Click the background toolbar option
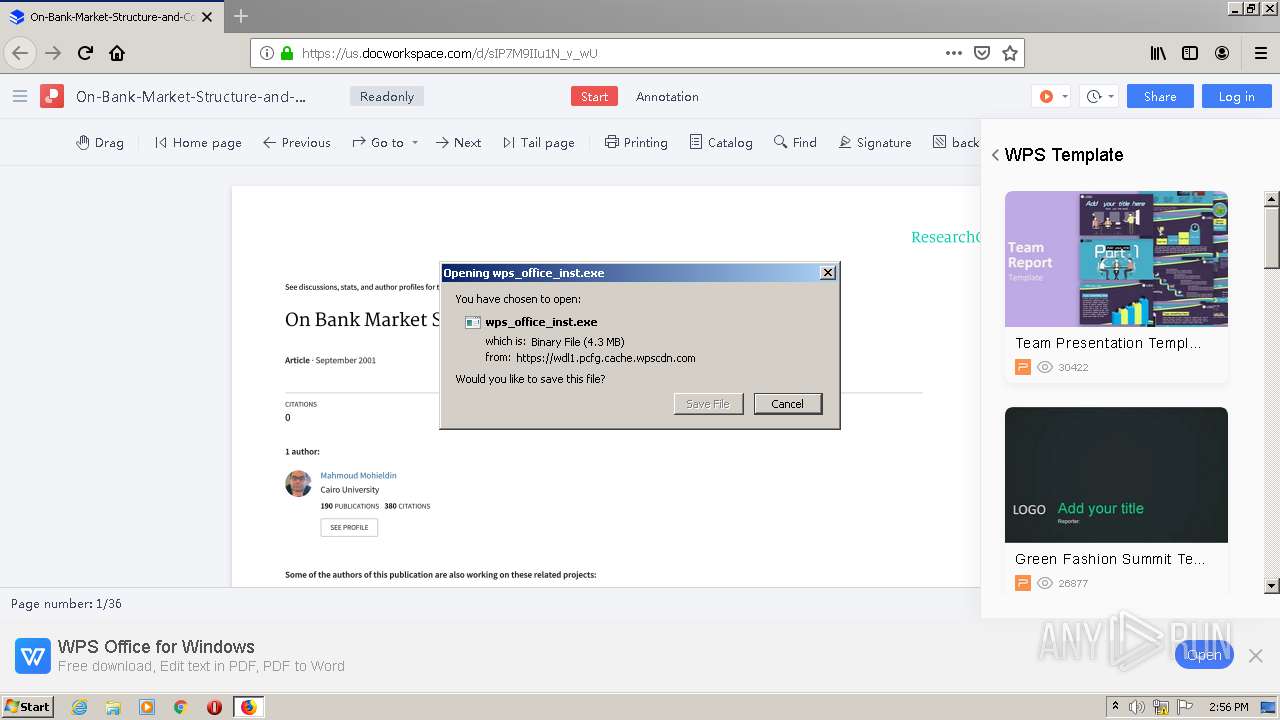Viewport: 1280px width, 720px height. [956, 142]
